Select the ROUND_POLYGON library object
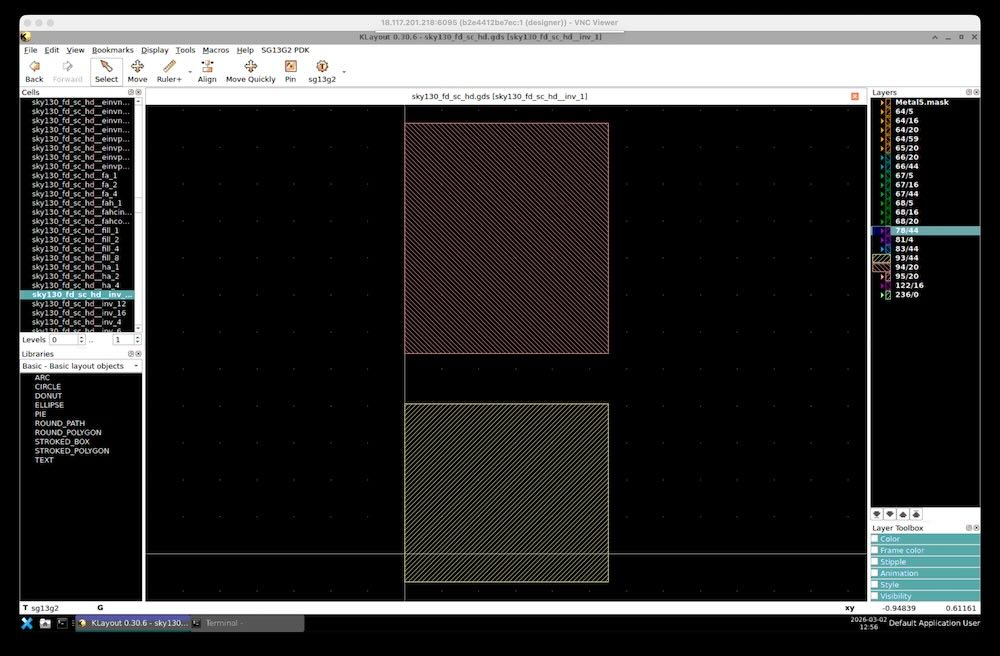The image size is (1000, 656). tap(67, 432)
